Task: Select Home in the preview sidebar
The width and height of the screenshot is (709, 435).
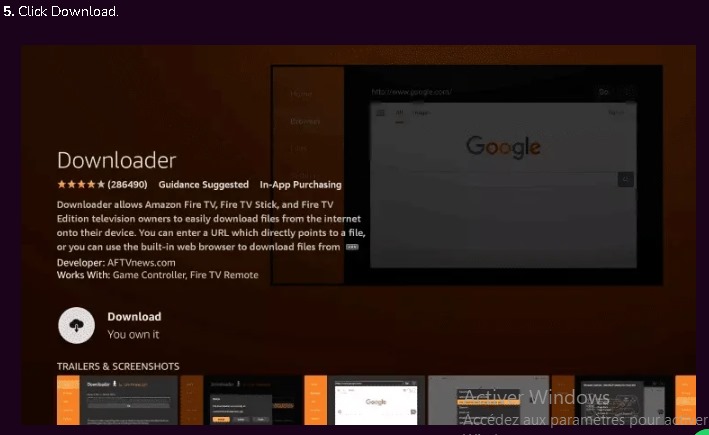Action: (x=300, y=93)
